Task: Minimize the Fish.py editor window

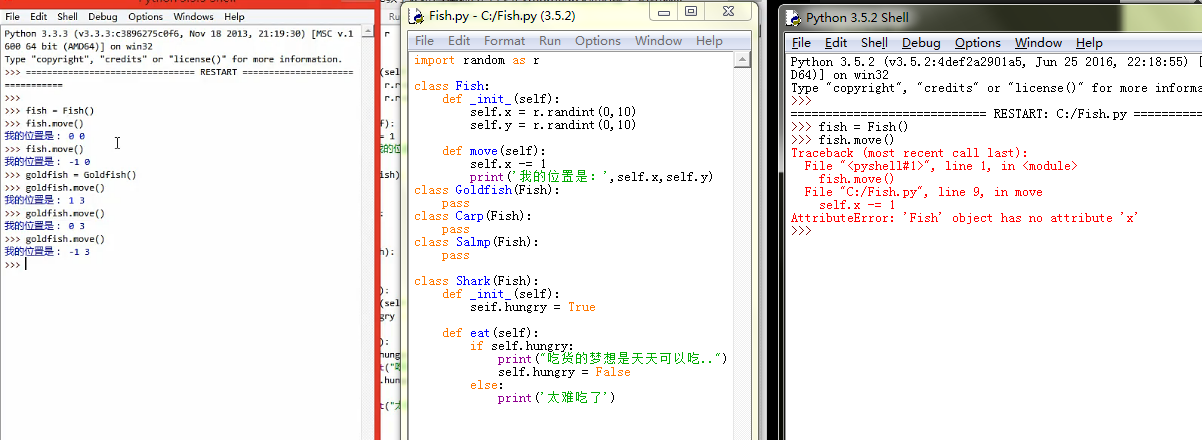Action: tap(662, 11)
